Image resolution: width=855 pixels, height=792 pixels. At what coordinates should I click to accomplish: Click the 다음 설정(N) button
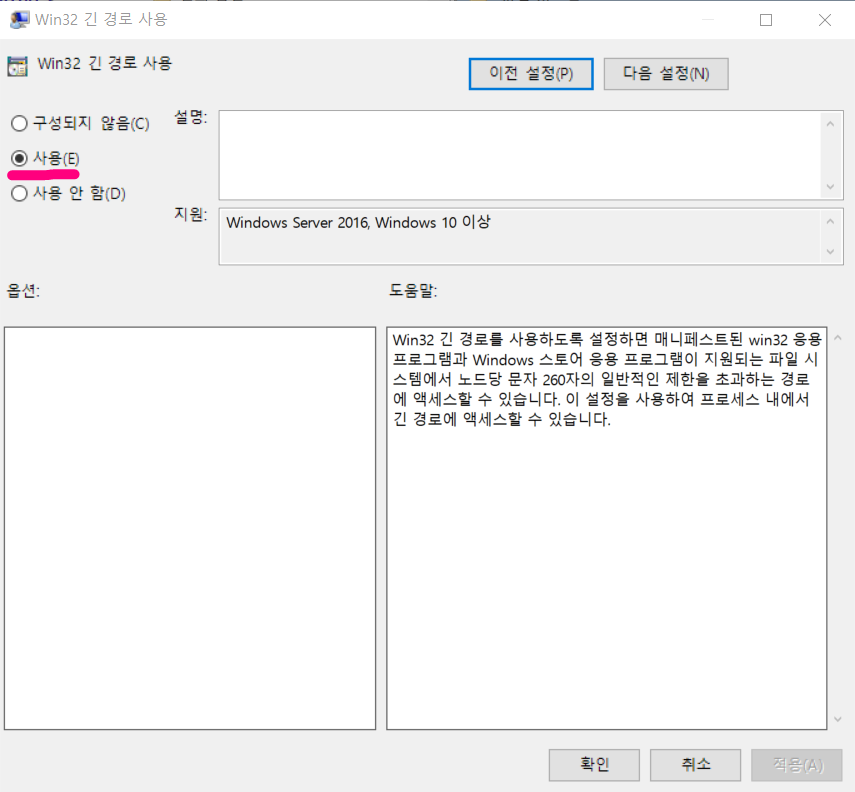pos(666,74)
